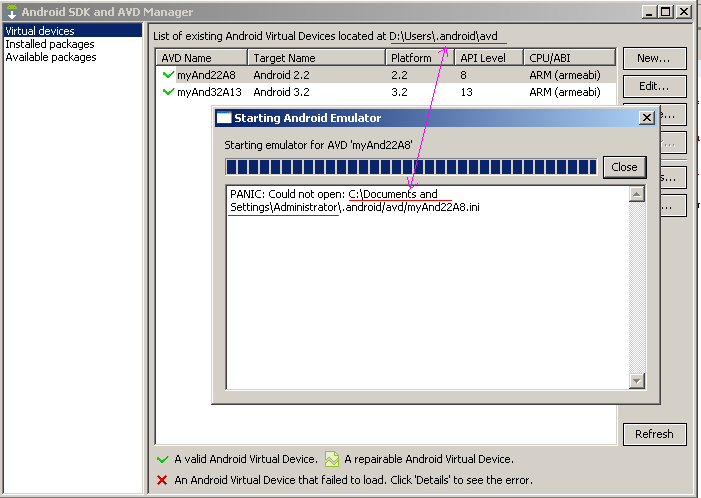Viewport: 701px width, 498px height.
Task: Sort by Target Name column header
Action: click(x=316, y=58)
